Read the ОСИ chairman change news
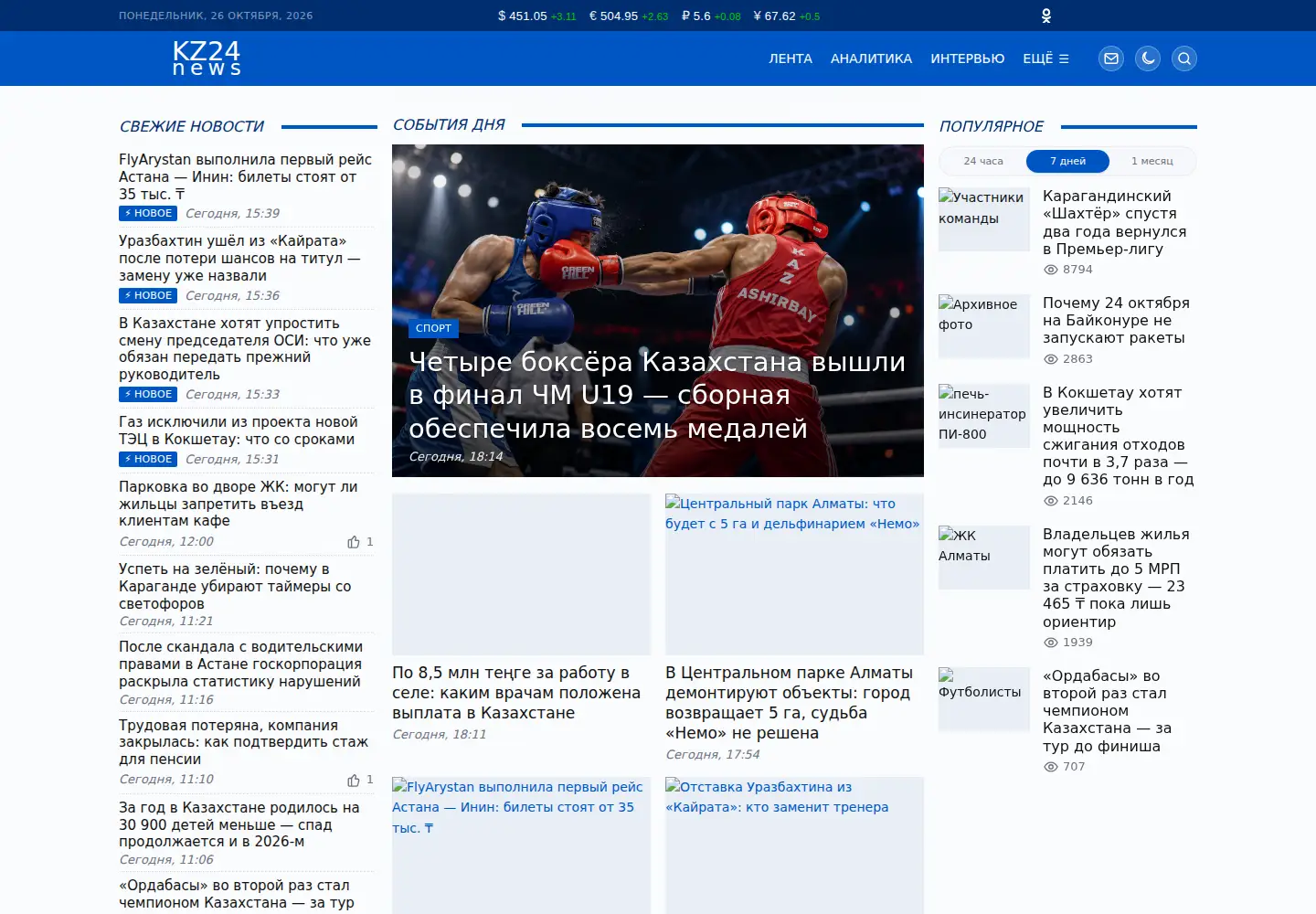 click(x=245, y=349)
